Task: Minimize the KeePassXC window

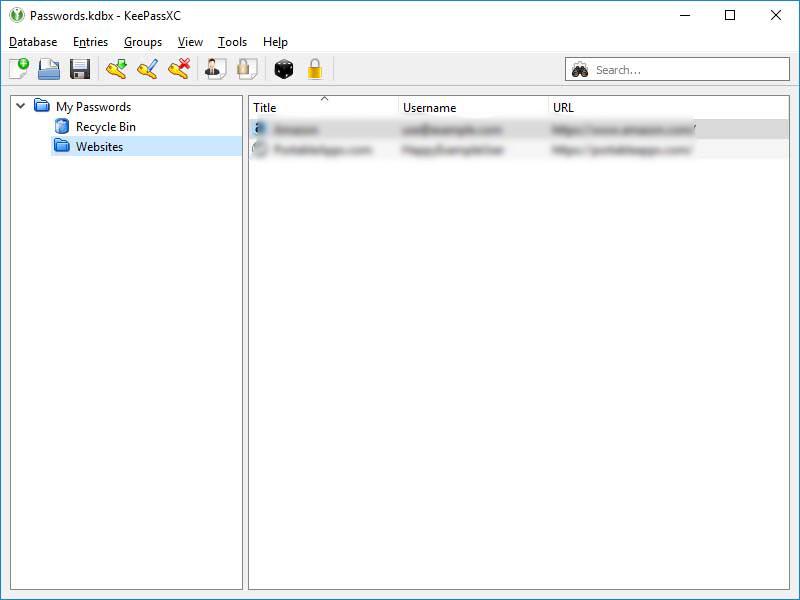Action: pyautogui.click(x=685, y=15)
